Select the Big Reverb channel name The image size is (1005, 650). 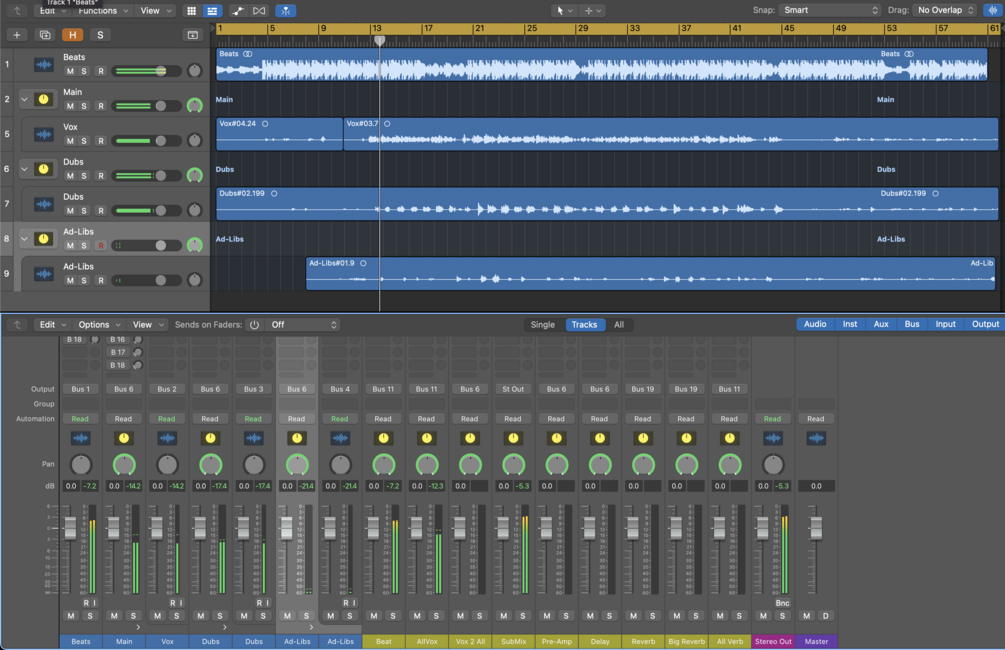click(686, 642)
